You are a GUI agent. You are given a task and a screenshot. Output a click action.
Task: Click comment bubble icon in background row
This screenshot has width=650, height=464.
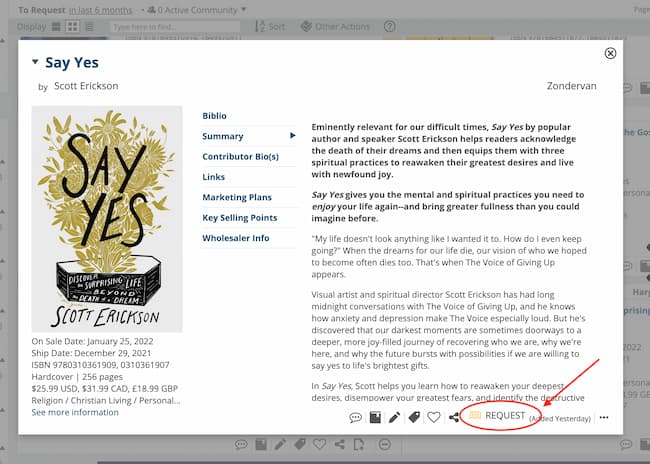tap(241, 445)
